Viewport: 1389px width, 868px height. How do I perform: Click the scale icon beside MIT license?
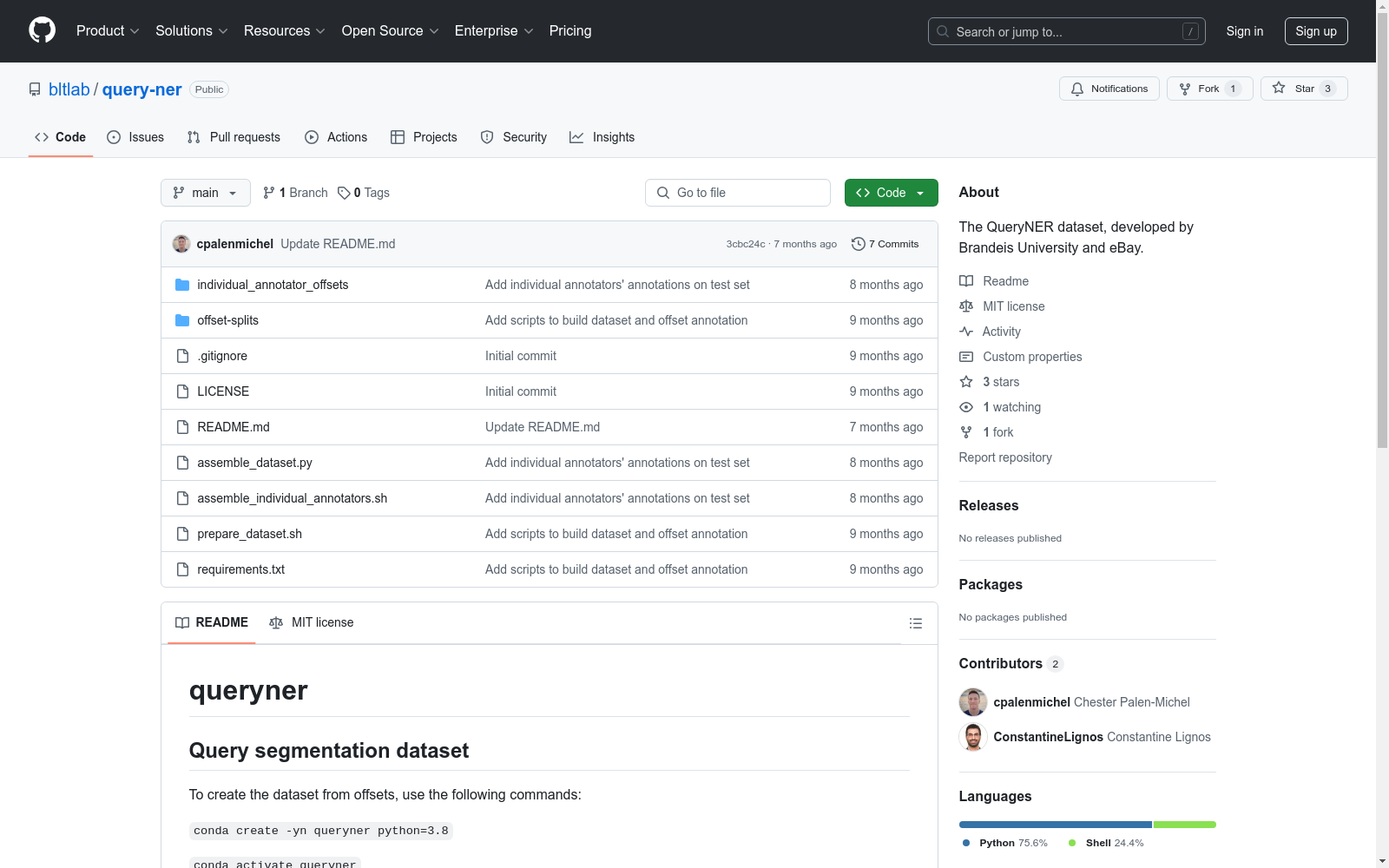point(966,306)
